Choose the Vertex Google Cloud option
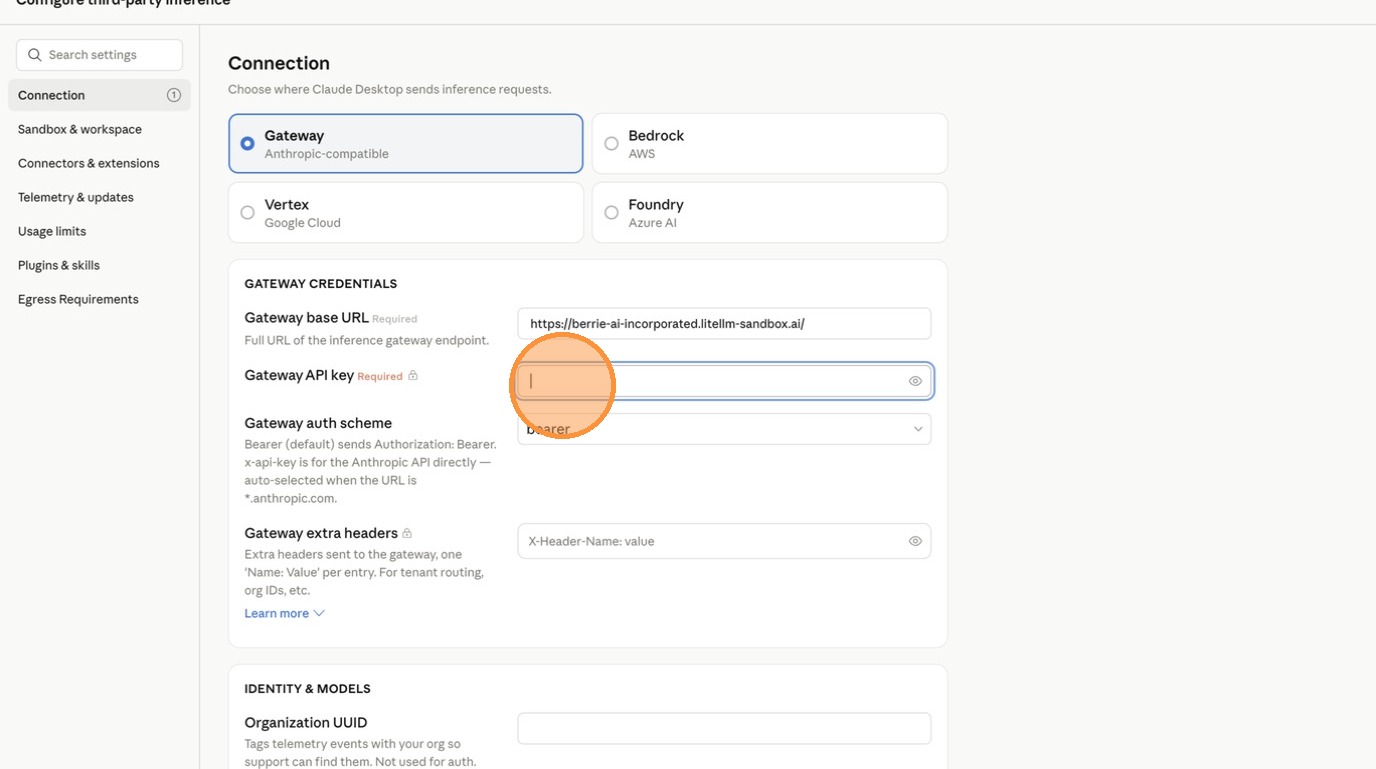The height and width of the screenshot is (769, 1376). (x=248, y=213)
